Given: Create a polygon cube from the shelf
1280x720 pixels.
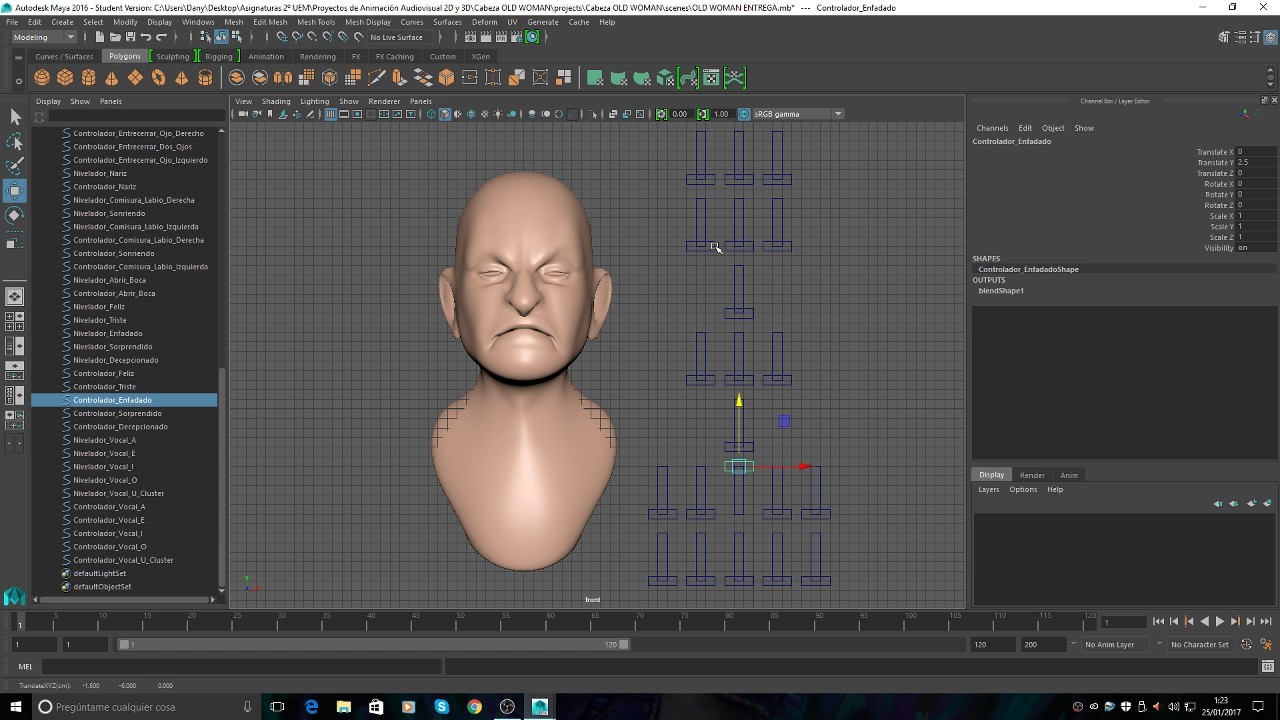Looking at the screenshot, I should click(65, 79).
